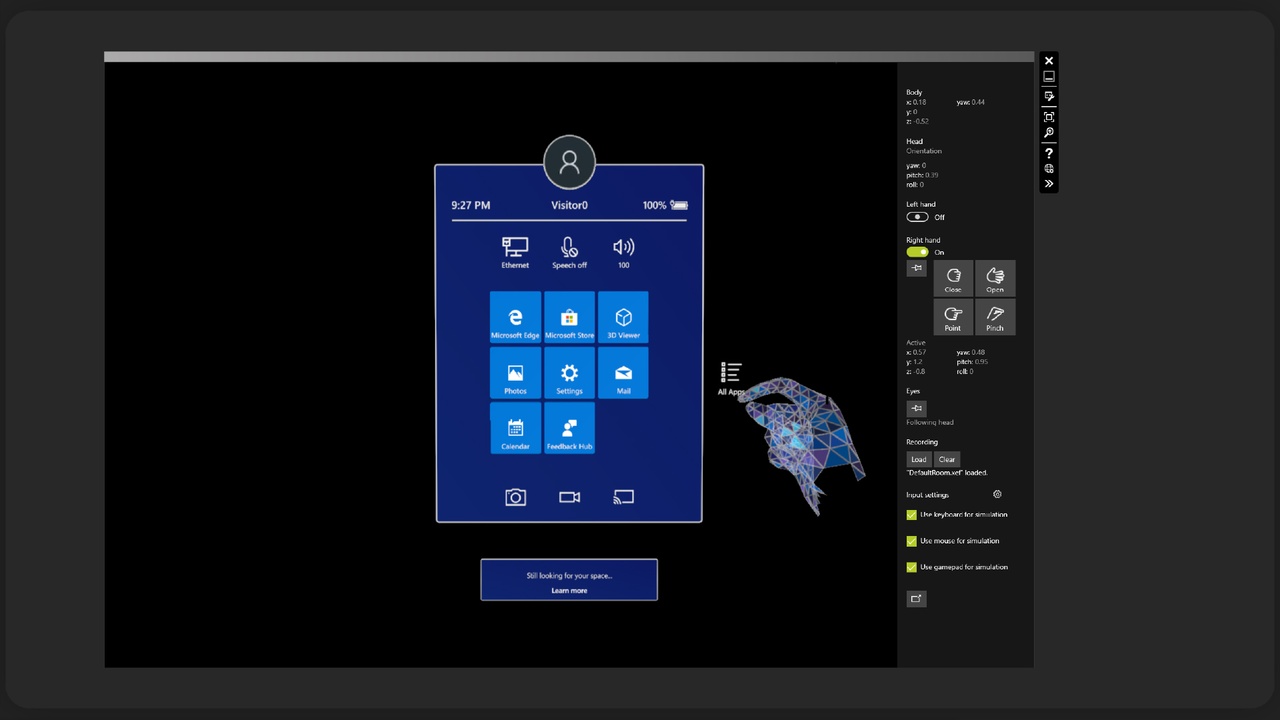Select the Close hand gesture
Image resolution: width=1280 pixels, height=720 pixels.
tap(953, 278)
